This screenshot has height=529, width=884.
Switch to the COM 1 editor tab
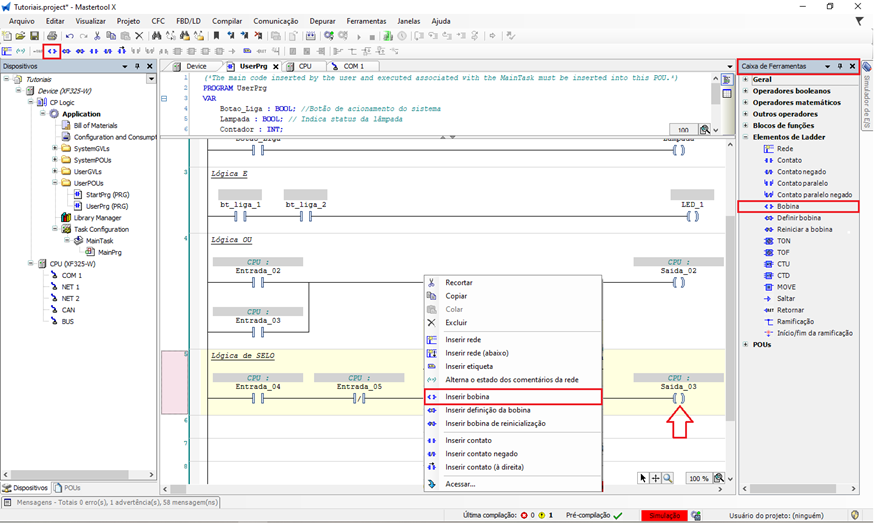coord(354,66)
